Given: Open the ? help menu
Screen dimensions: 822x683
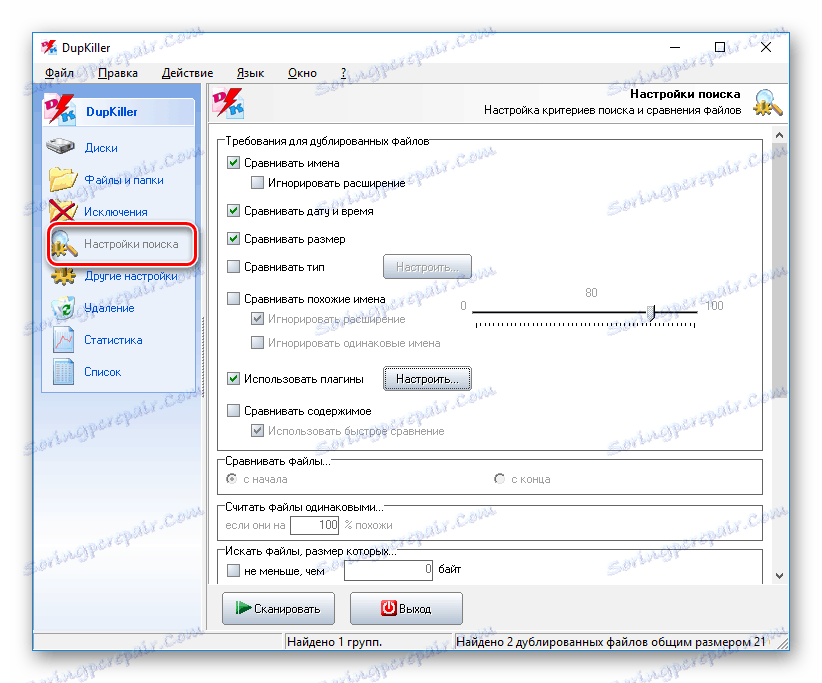Looking at the screenshot, I should pyautogui.click(x=344, y=73).
